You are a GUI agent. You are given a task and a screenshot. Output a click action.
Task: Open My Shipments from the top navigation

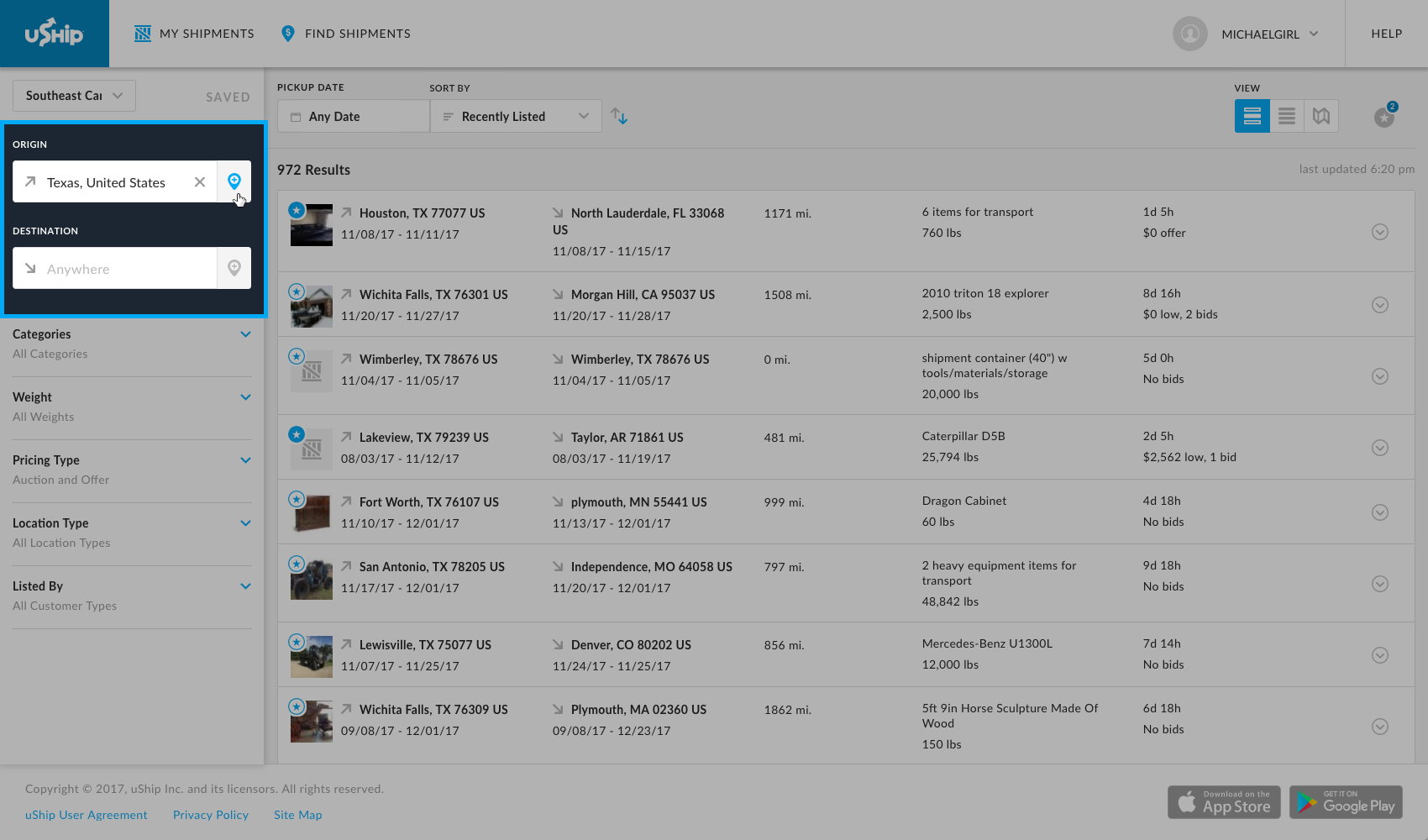194,34
